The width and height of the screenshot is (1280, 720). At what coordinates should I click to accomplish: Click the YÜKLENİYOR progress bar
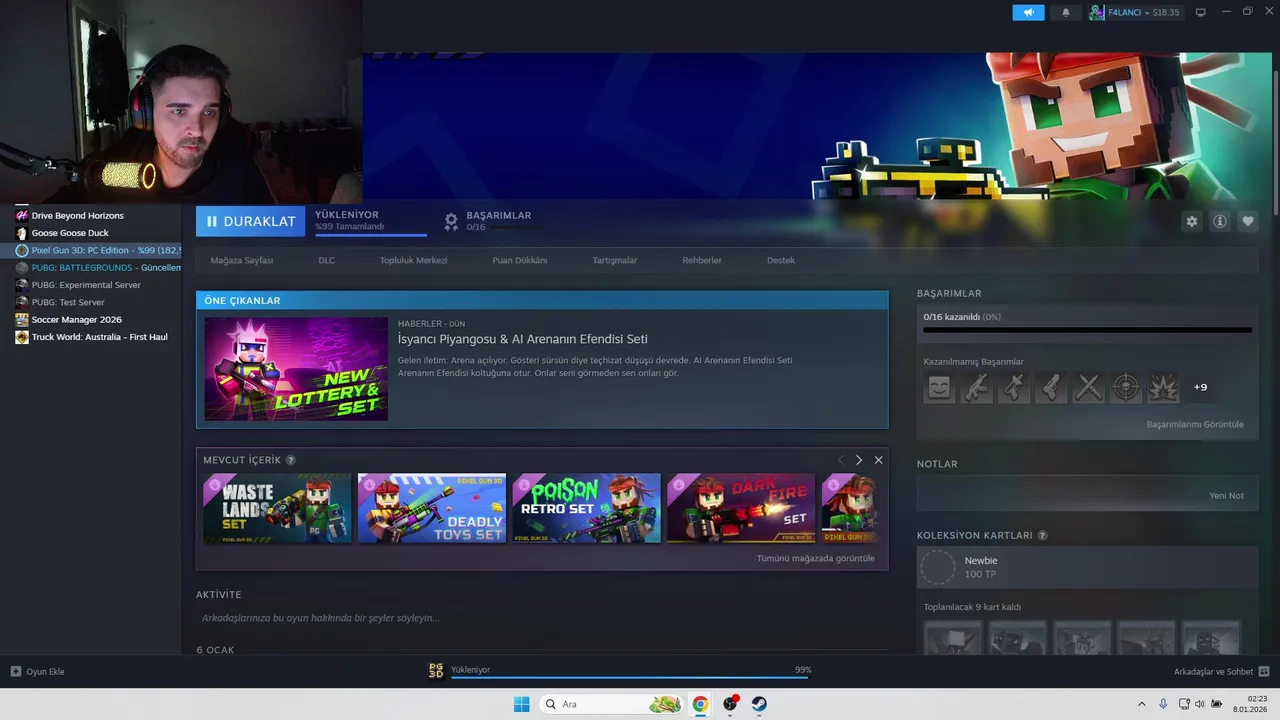(x=371, y=235)
